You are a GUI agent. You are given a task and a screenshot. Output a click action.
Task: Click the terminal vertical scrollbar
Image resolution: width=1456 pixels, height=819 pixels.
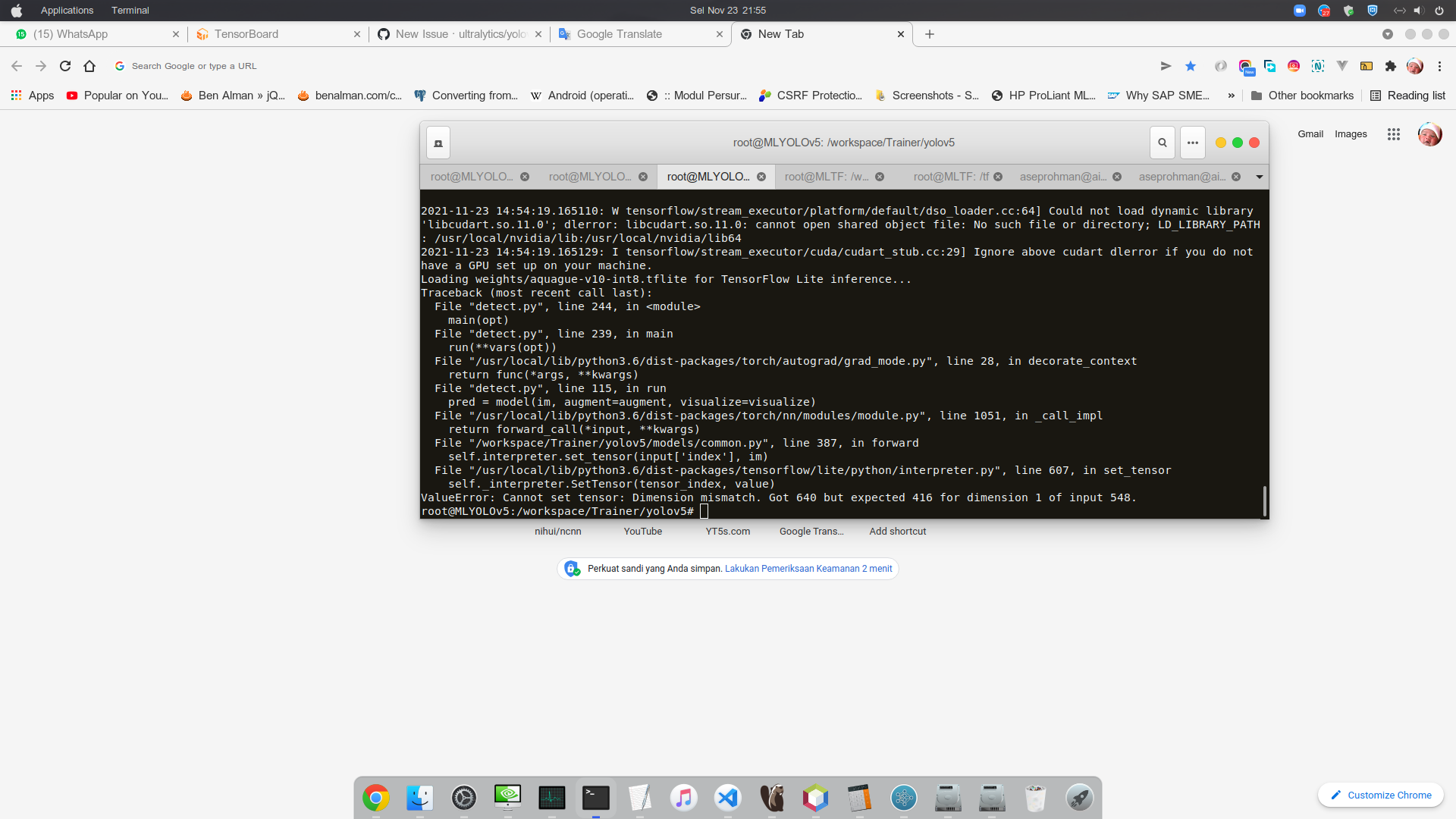click(x=1264, y=500)
